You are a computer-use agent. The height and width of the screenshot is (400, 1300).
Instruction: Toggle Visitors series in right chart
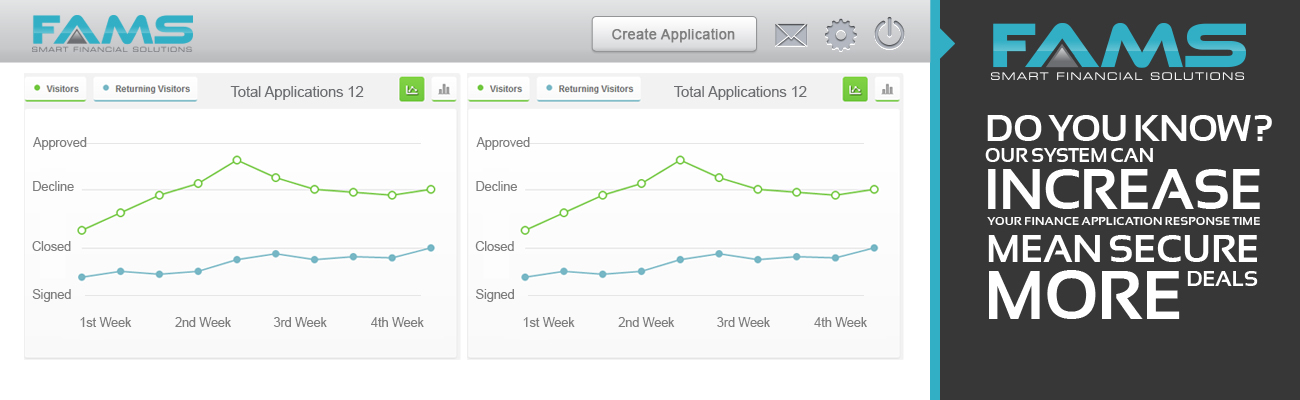point(501,89)
